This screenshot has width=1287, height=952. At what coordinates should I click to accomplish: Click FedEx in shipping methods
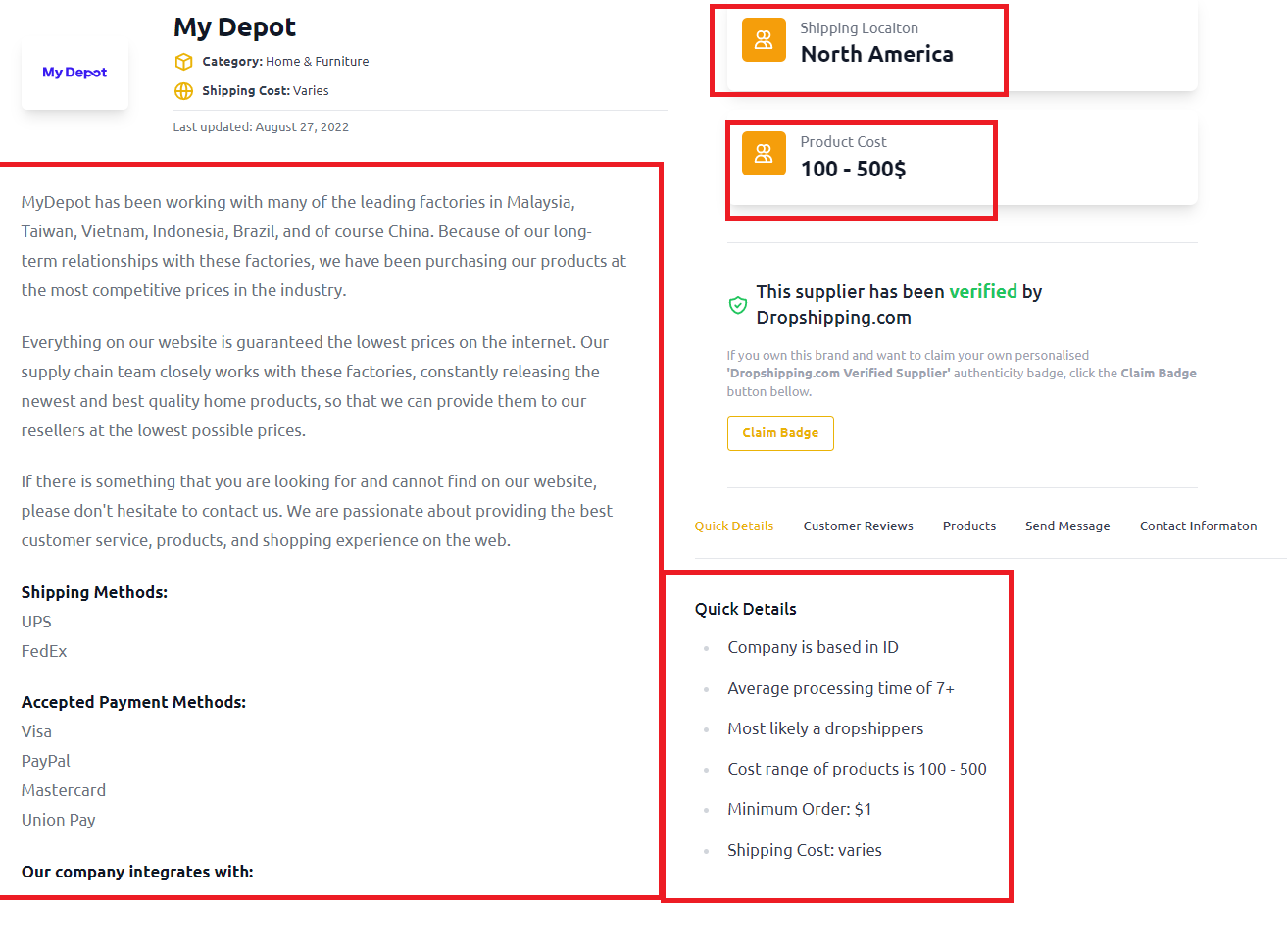pyautogui.click(x=44, y=651)
